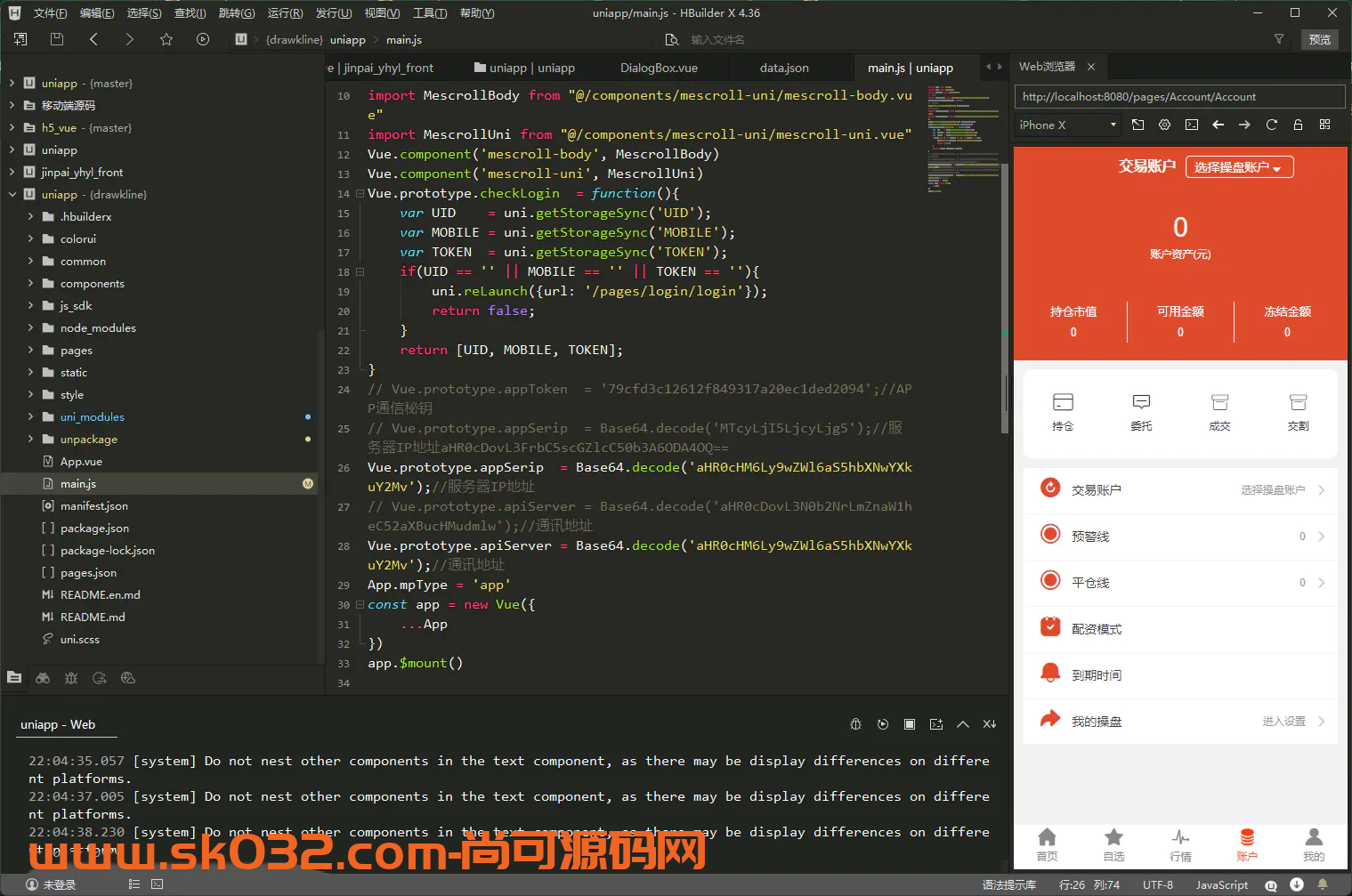
Task: Click the browser URL address field
Action: (1179, 97)
